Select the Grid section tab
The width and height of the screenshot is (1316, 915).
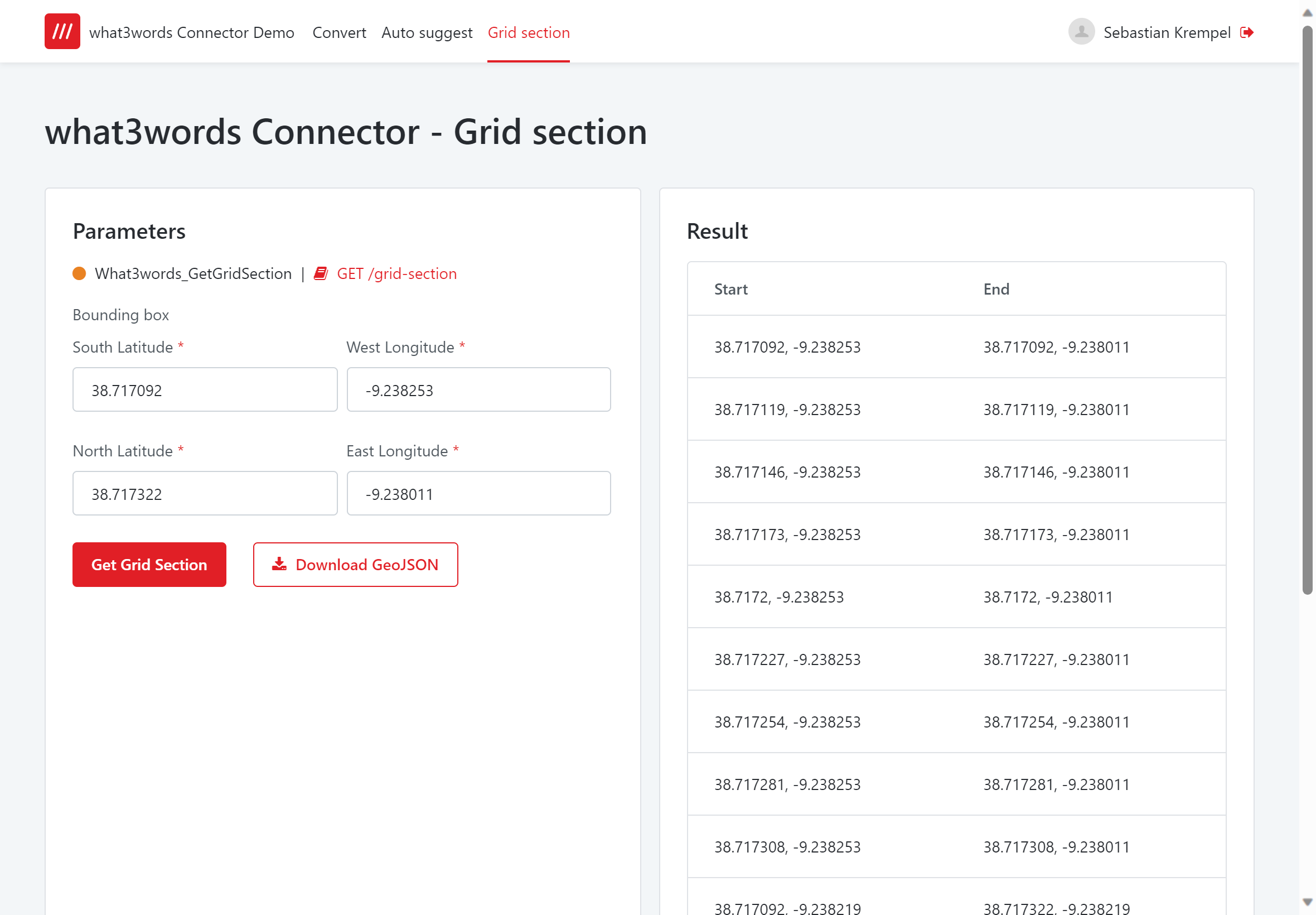click(x=528, y=33)
